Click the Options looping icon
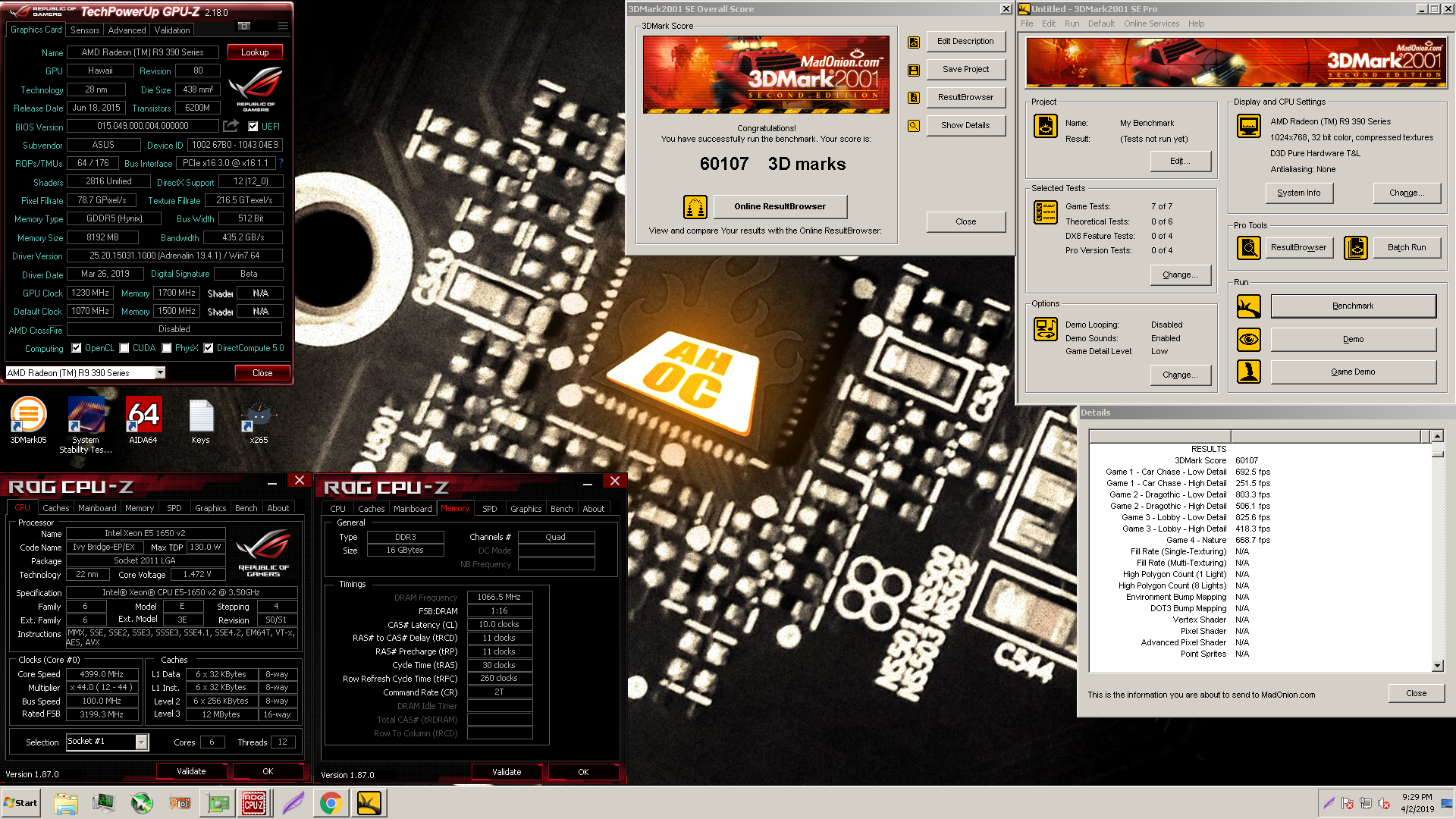 pyautogui.click(x=1046, y=329)
